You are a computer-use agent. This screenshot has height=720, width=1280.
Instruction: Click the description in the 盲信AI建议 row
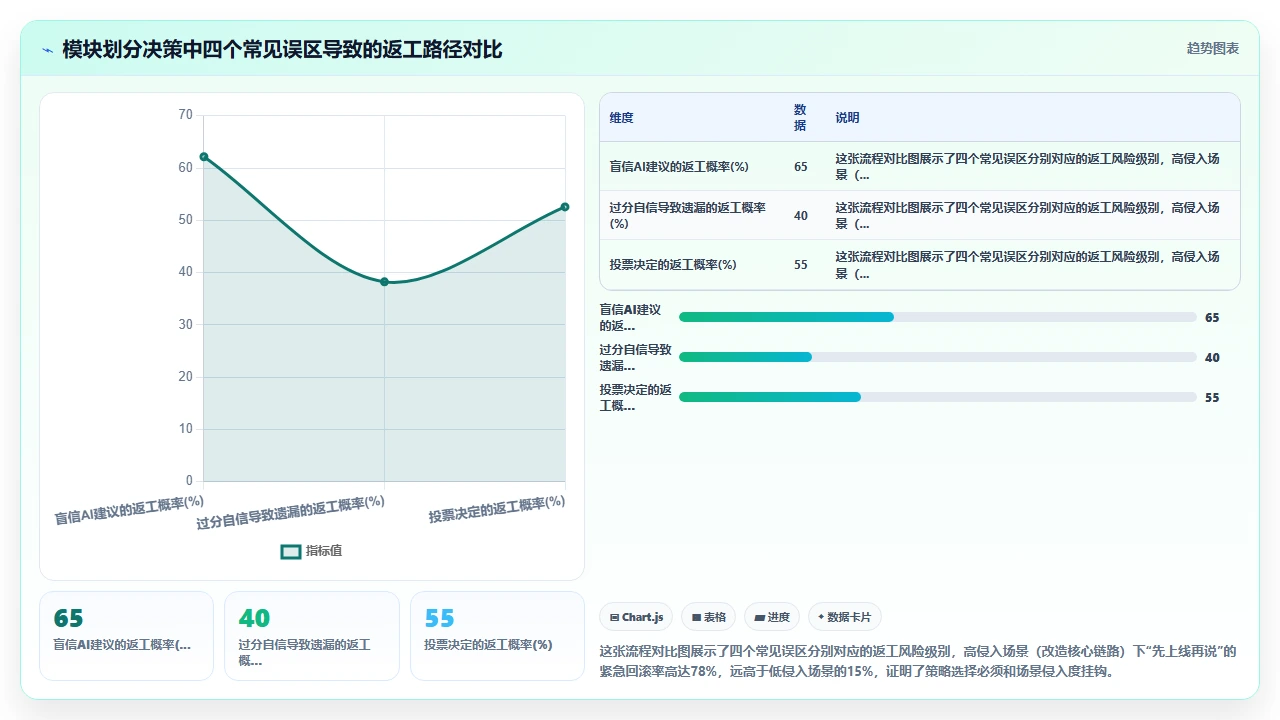(1028, 166)
